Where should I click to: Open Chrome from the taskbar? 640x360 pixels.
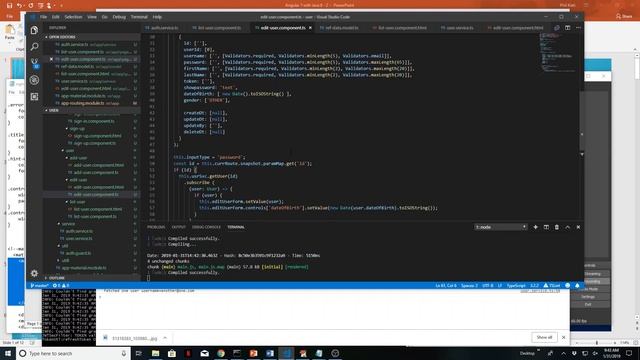221,353
